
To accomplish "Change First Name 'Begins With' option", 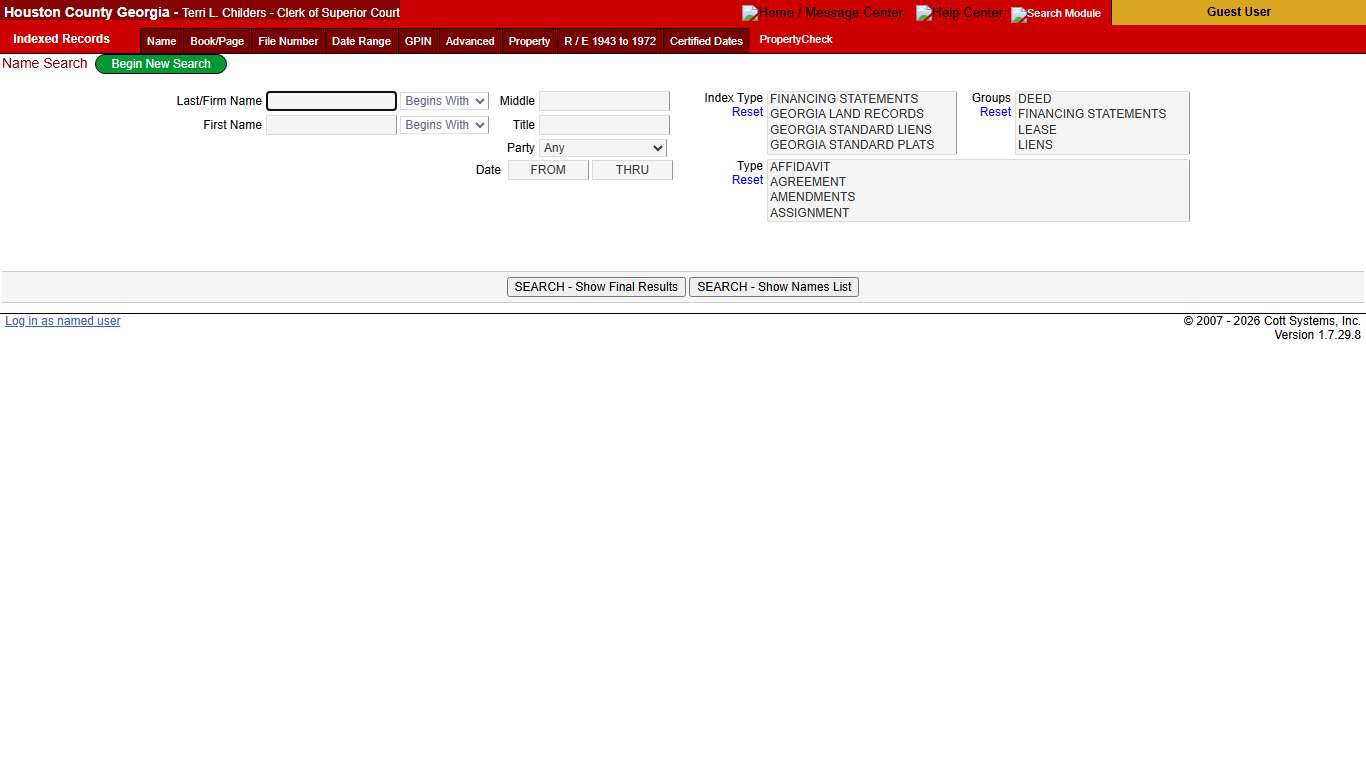I will pyautogui.click(x=444, y=124).
